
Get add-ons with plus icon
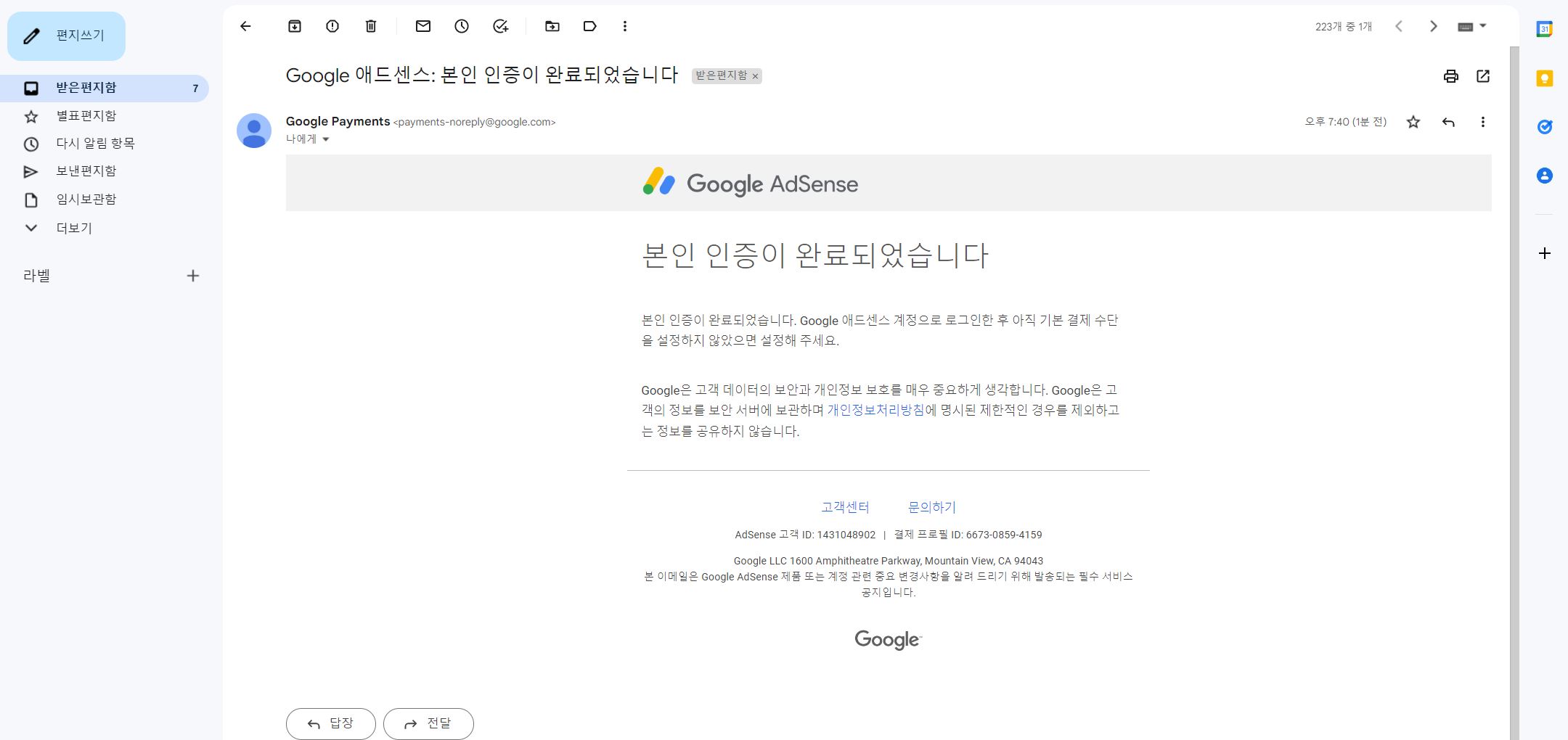tap(1545, 253)
